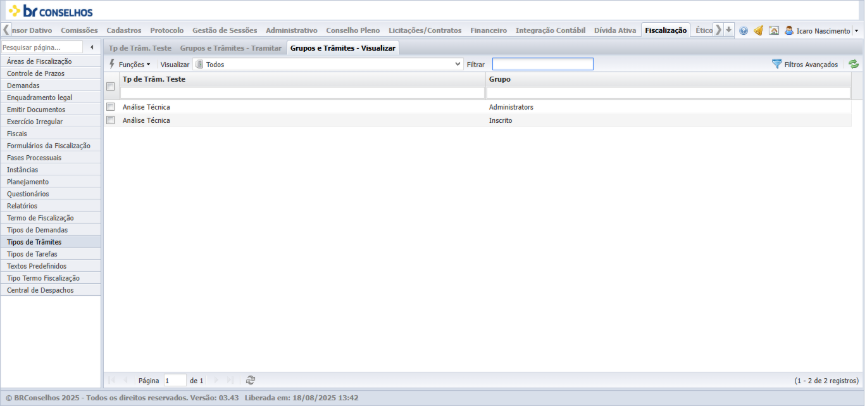
Task: Open the tab list down-arrow button
Action: coord(729,30)
